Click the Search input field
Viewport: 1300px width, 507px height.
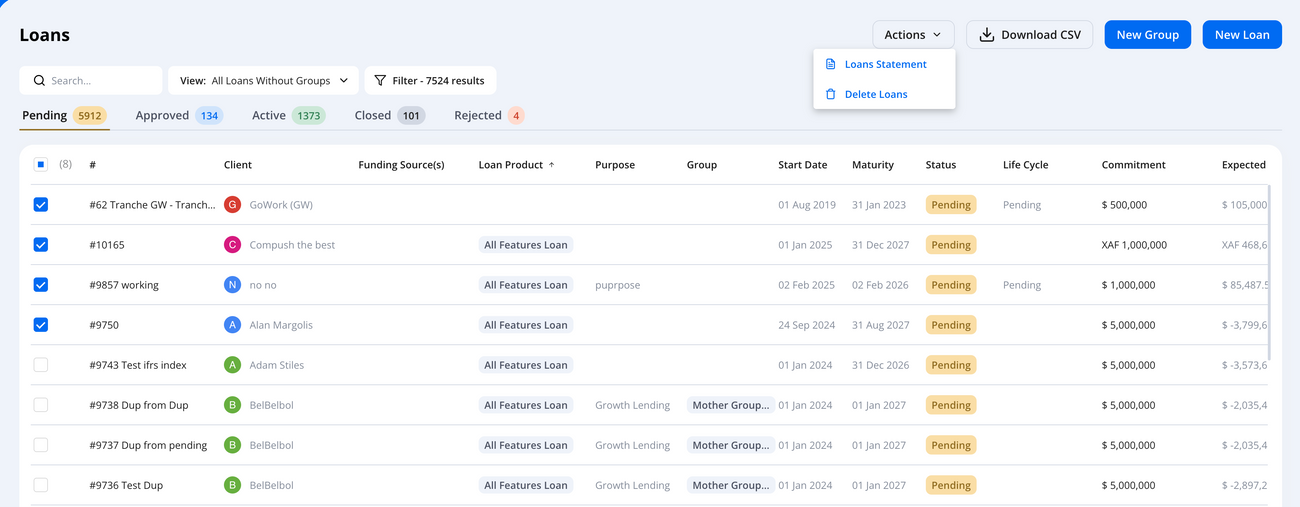point(91,80)
